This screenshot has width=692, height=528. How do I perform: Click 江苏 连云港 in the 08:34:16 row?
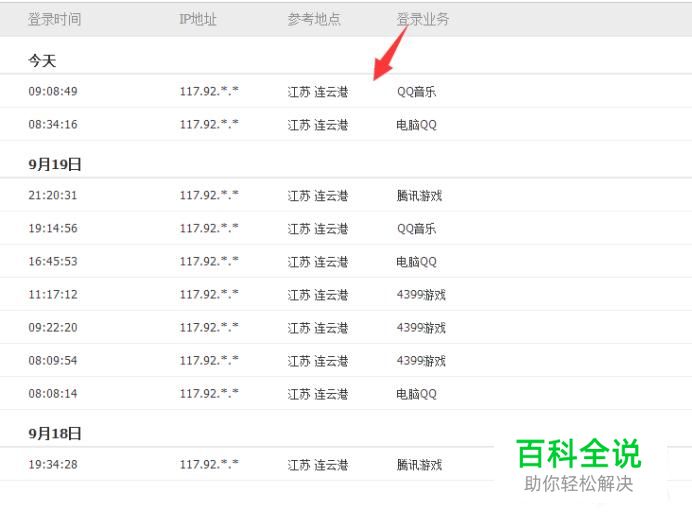tap(318, 125)
